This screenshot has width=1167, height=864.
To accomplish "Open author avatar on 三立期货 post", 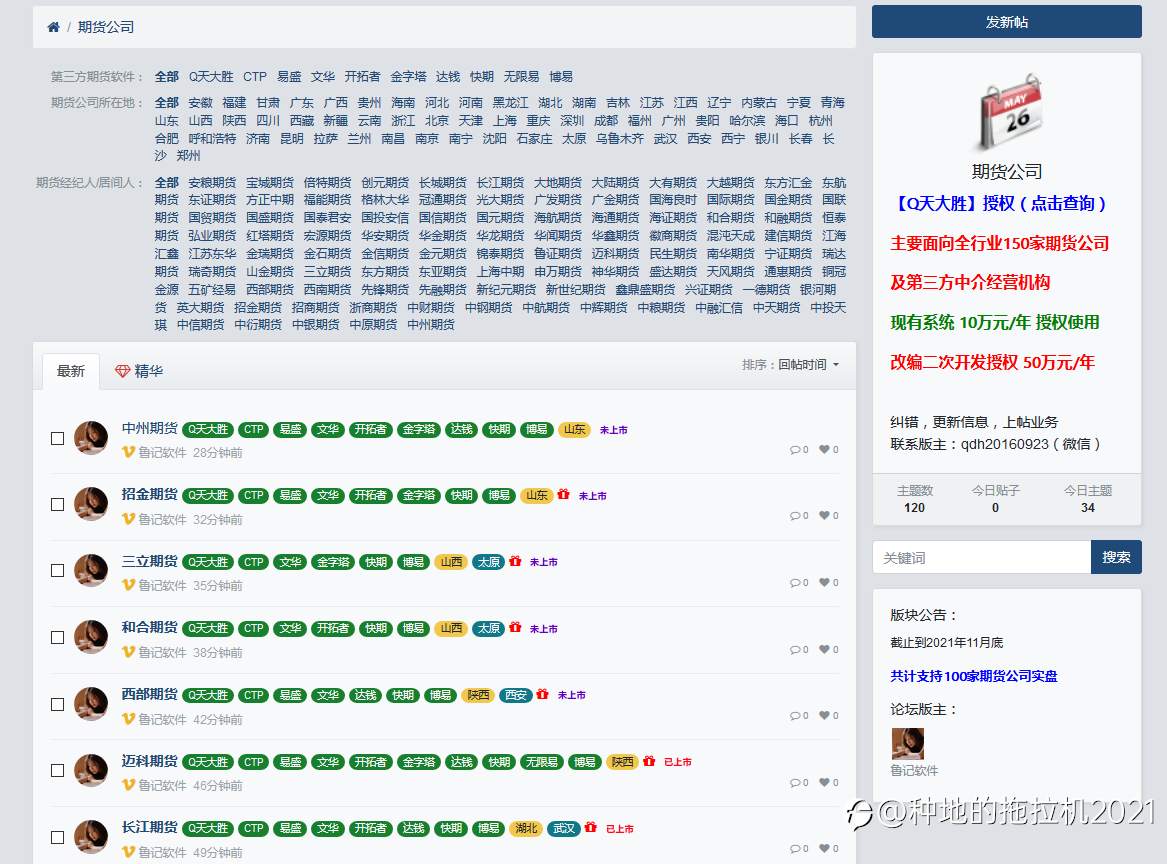I will click(92, 571).
